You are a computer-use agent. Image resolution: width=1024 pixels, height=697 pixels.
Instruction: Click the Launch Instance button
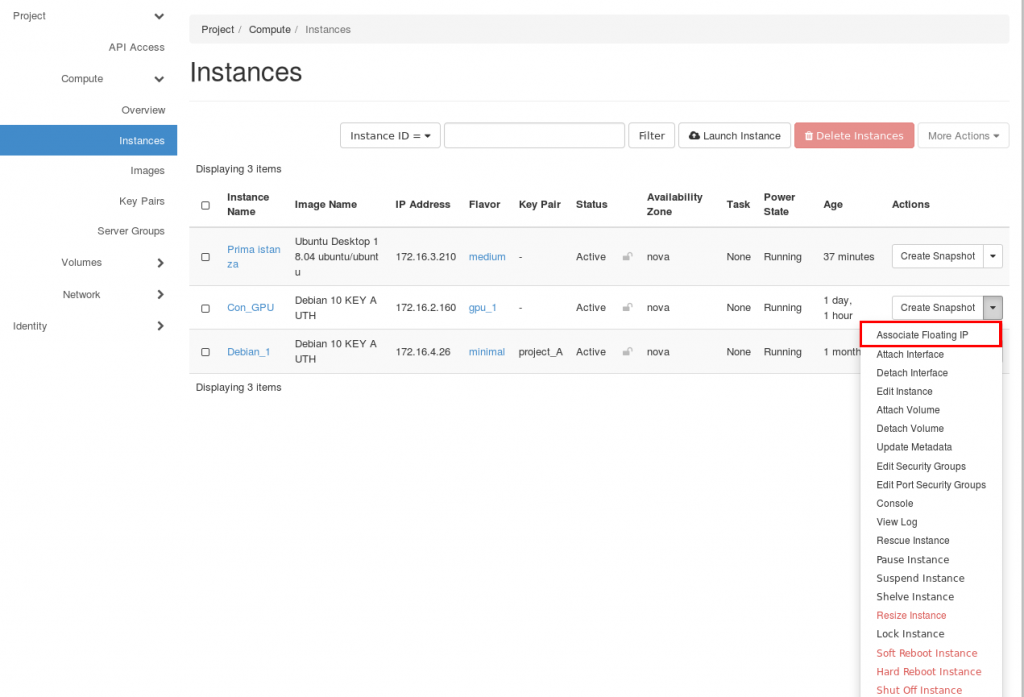coord(734,136)
